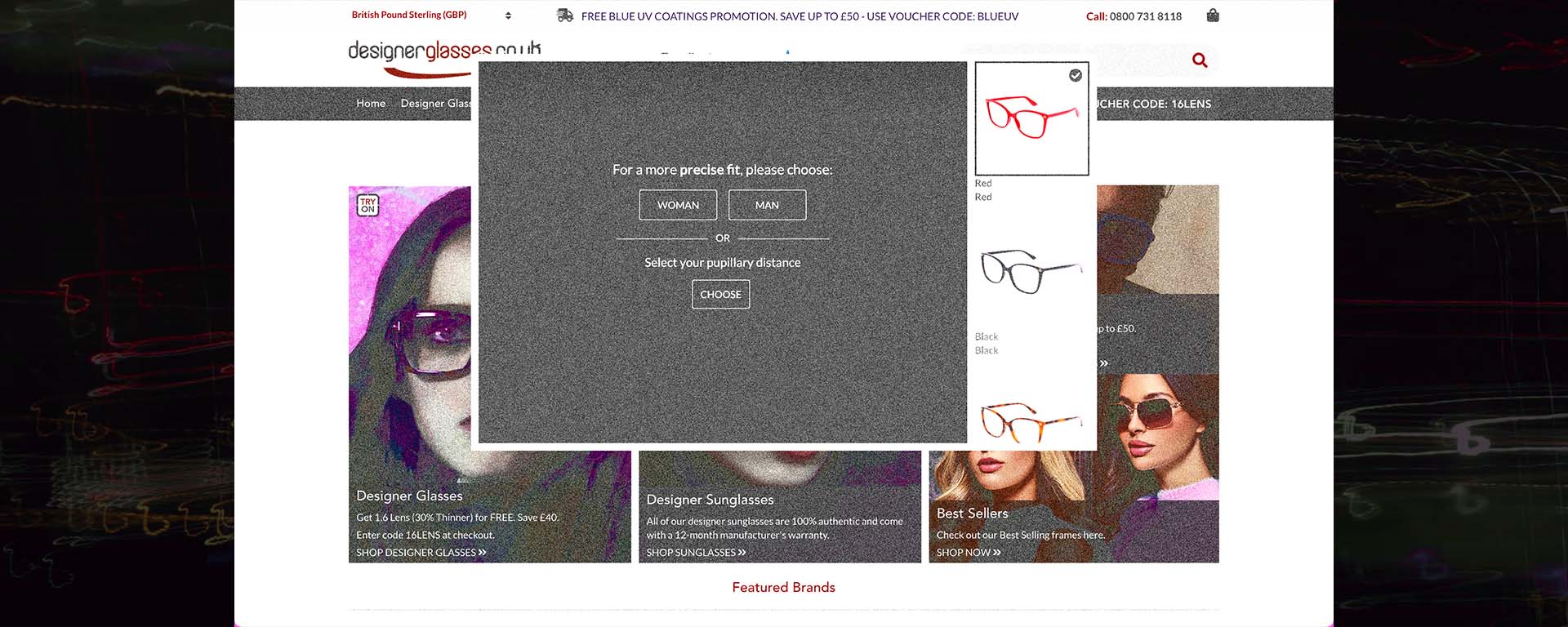The height and width of the screenshot is (627, 1568).
Task: Click the red search magnifier icon
Action: click(1199, 60)
